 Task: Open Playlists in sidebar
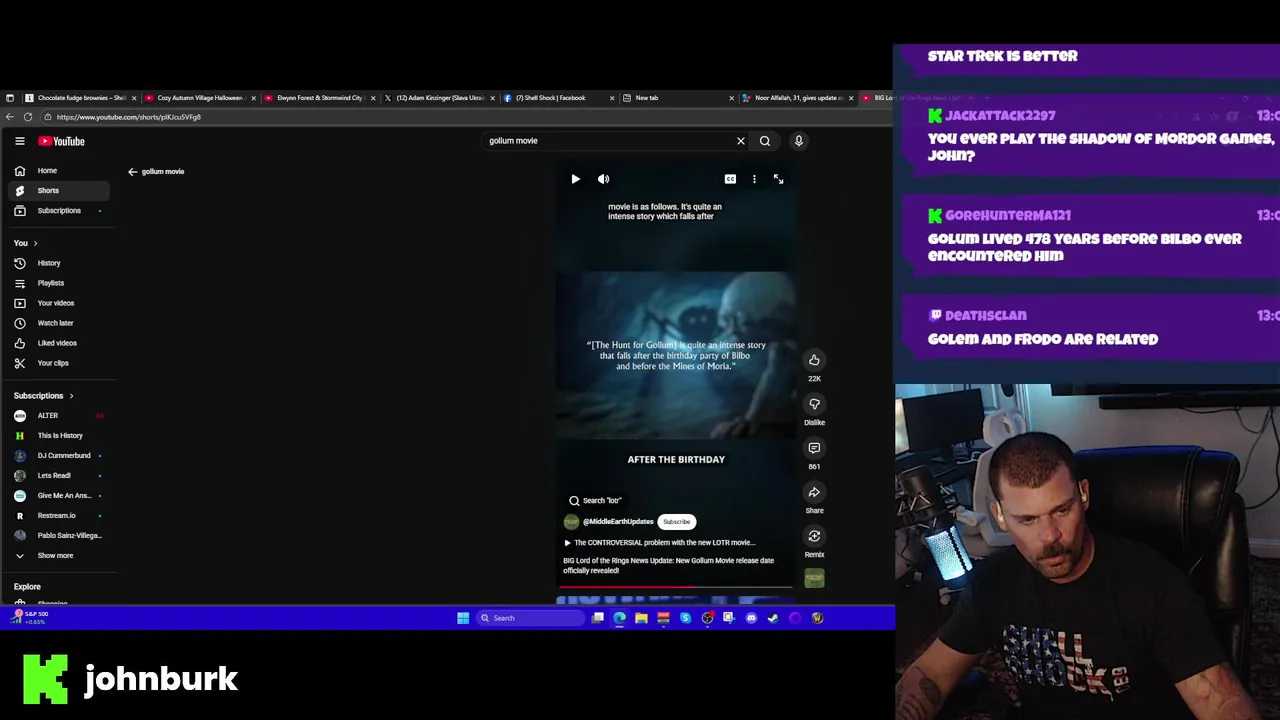[x=58, y=283]
